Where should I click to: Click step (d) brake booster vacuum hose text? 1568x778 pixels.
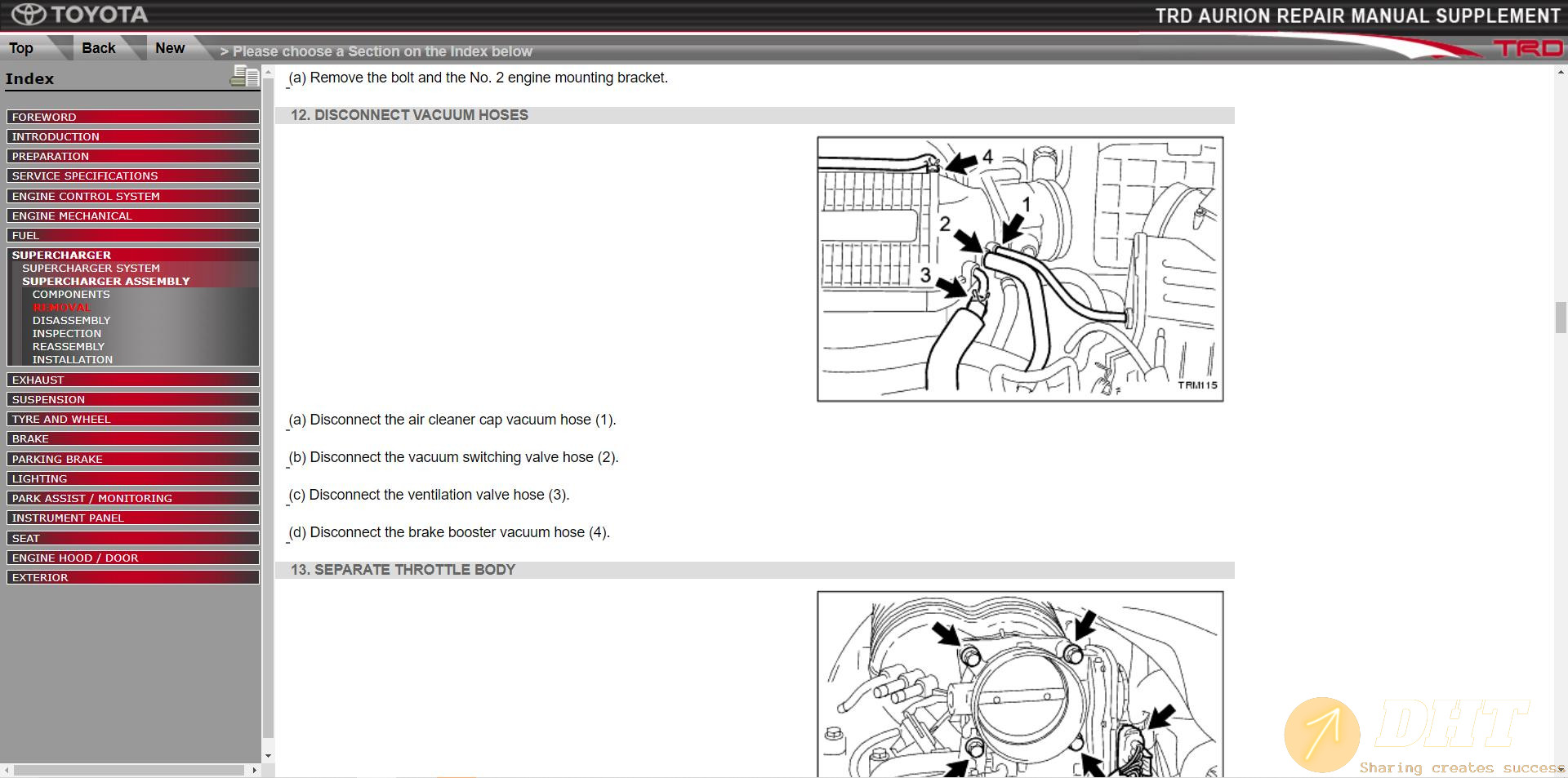449,532
